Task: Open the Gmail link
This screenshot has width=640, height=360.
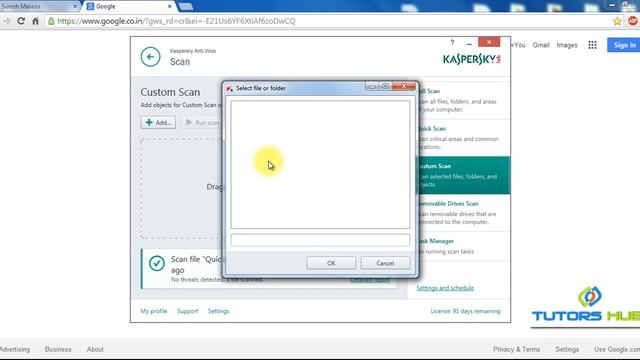Action: (541, 45)
